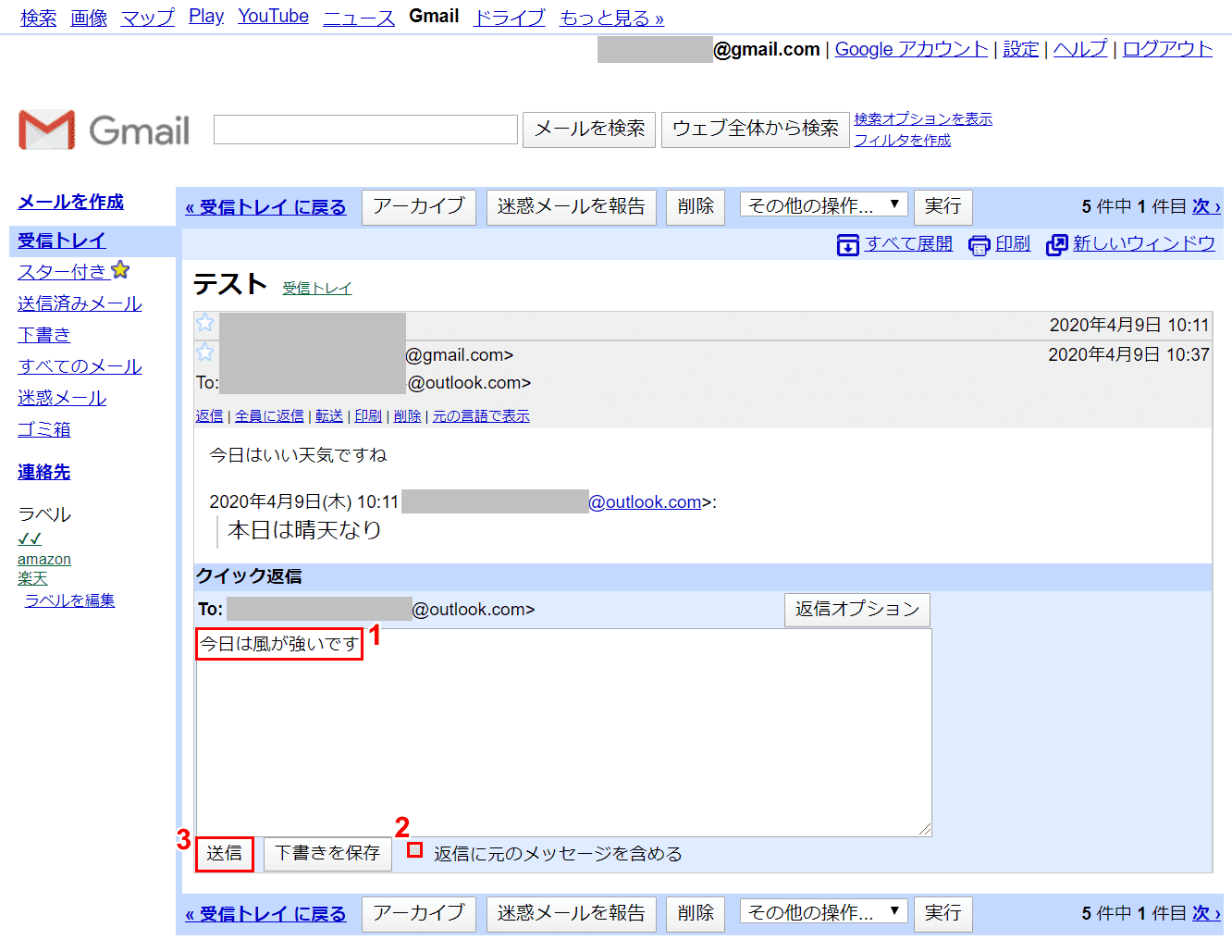
Task: Click 検索オプションを表示 link
Action: pos(923,119)
